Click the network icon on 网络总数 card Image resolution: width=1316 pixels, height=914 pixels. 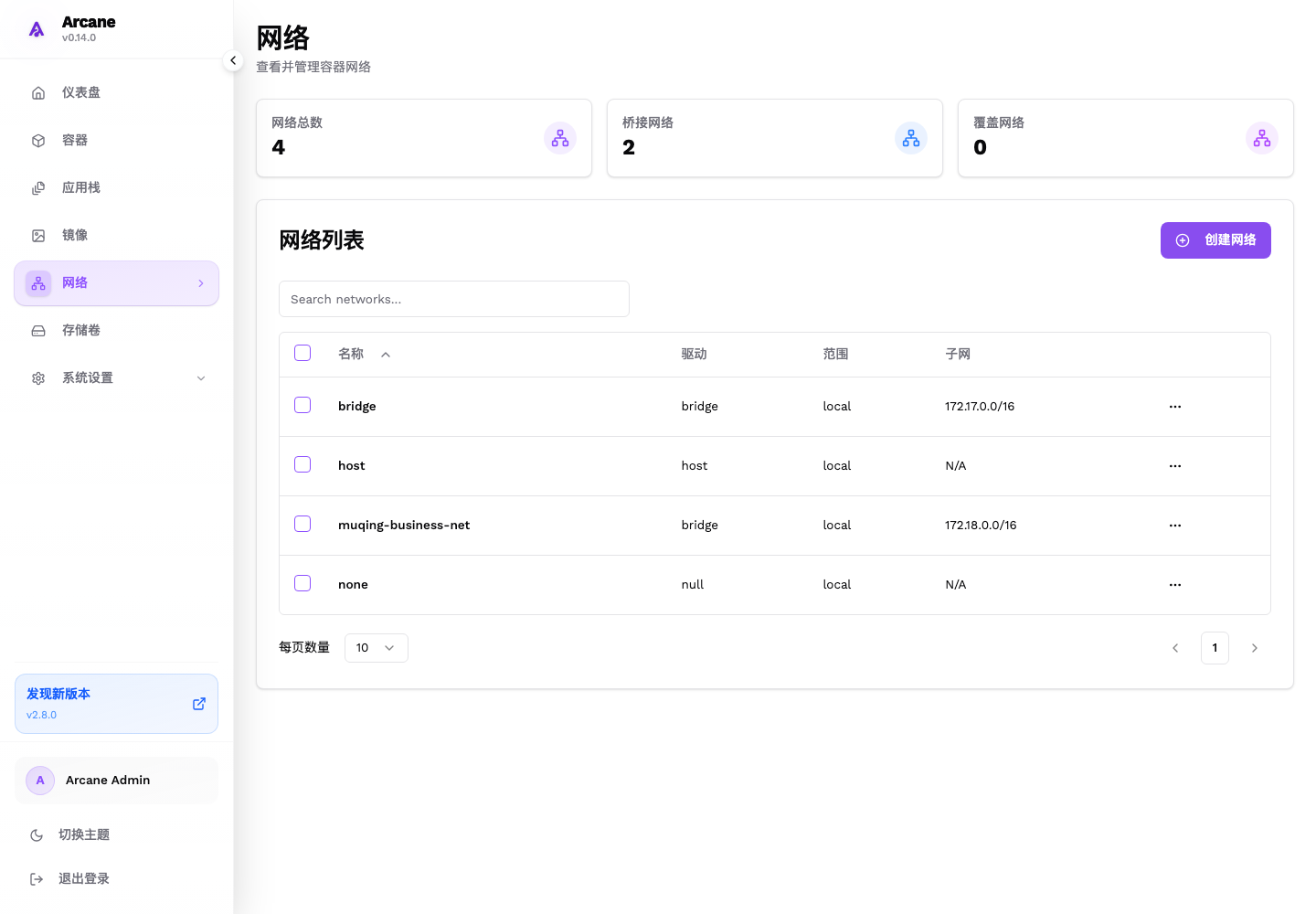560,138
